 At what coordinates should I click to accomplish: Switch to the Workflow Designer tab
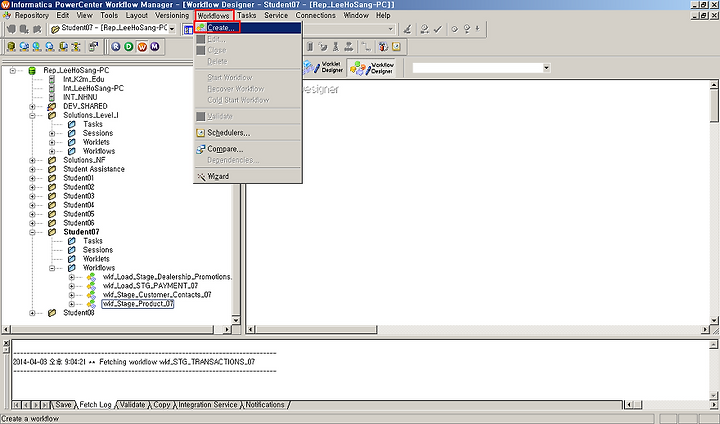(372, 68)
